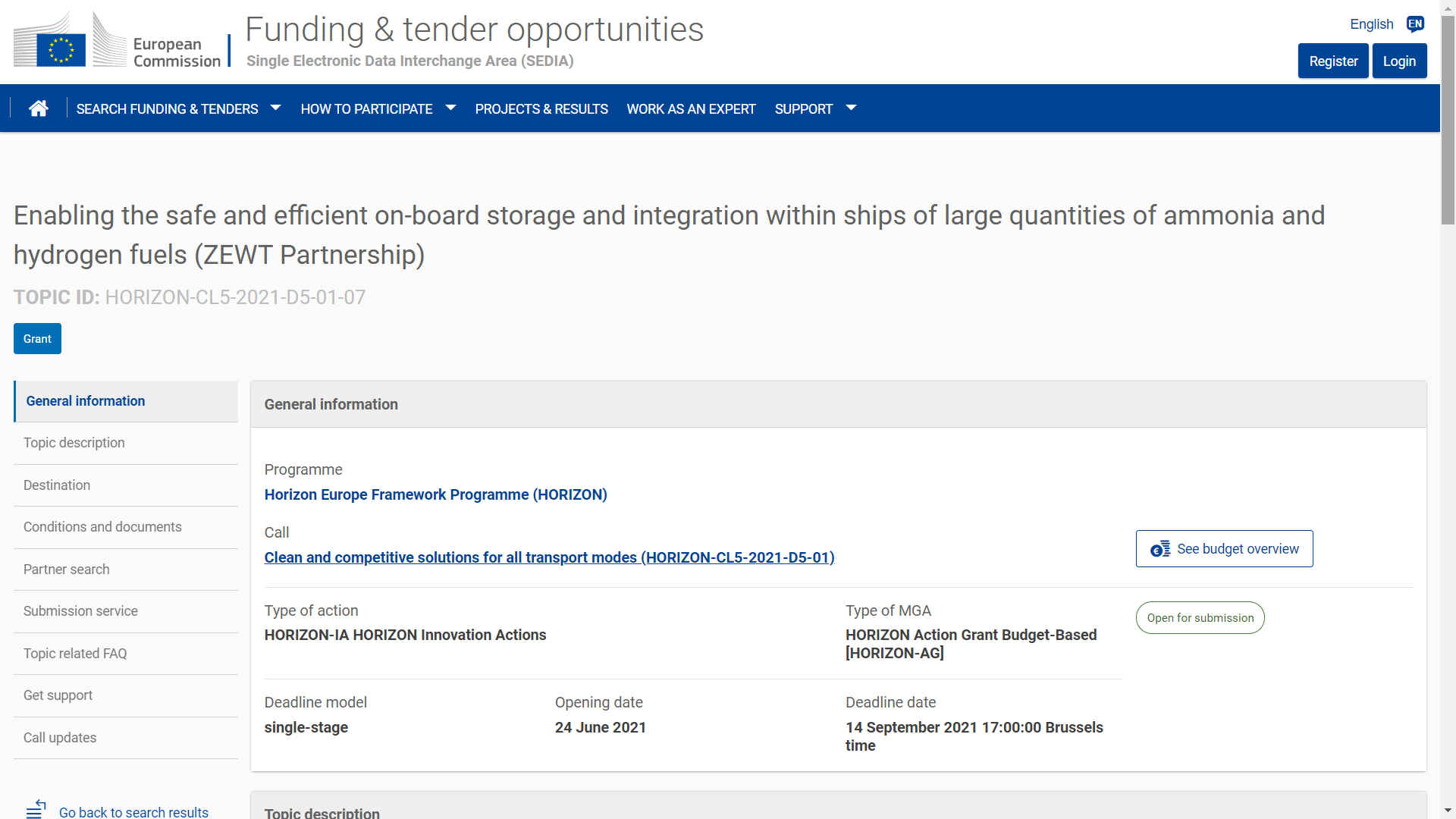Click the opening date 24 June 2021
Image resolution: width=1456 pixels, height=819 pixels.
600,727
